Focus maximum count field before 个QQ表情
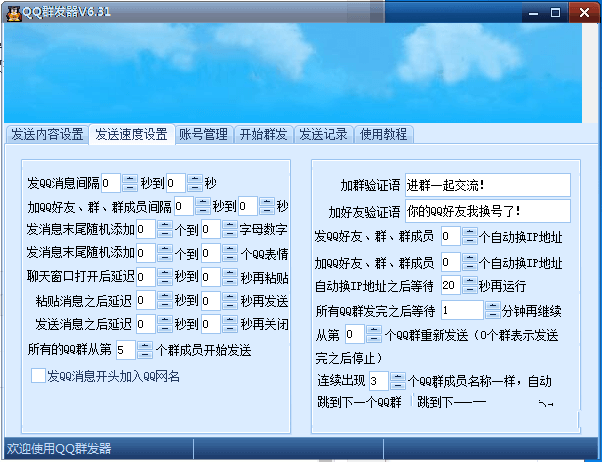 (x=211, y=253)
